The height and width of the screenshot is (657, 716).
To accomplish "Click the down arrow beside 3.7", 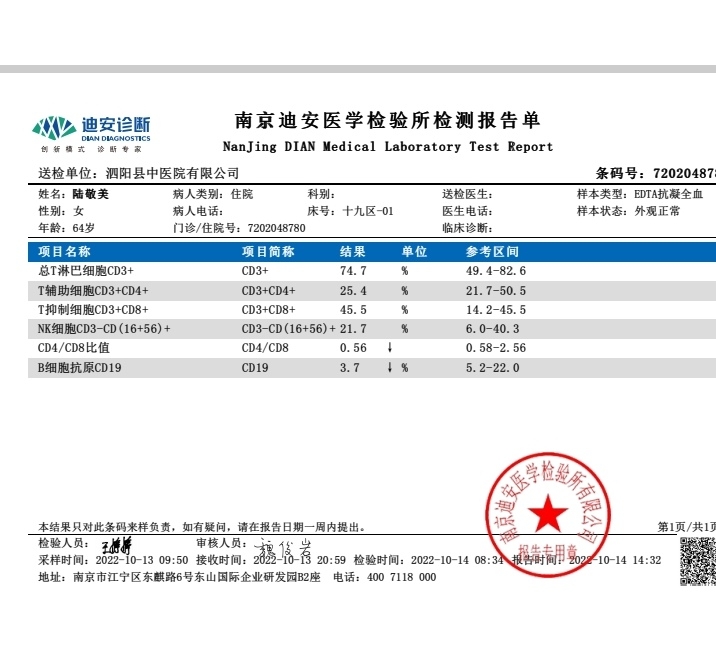I will coord(390,367).
